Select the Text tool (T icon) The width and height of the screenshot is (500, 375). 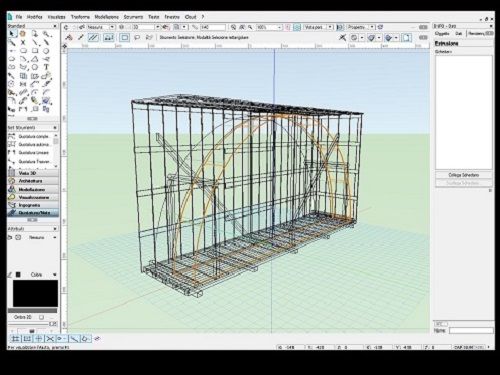click(46, 67)
